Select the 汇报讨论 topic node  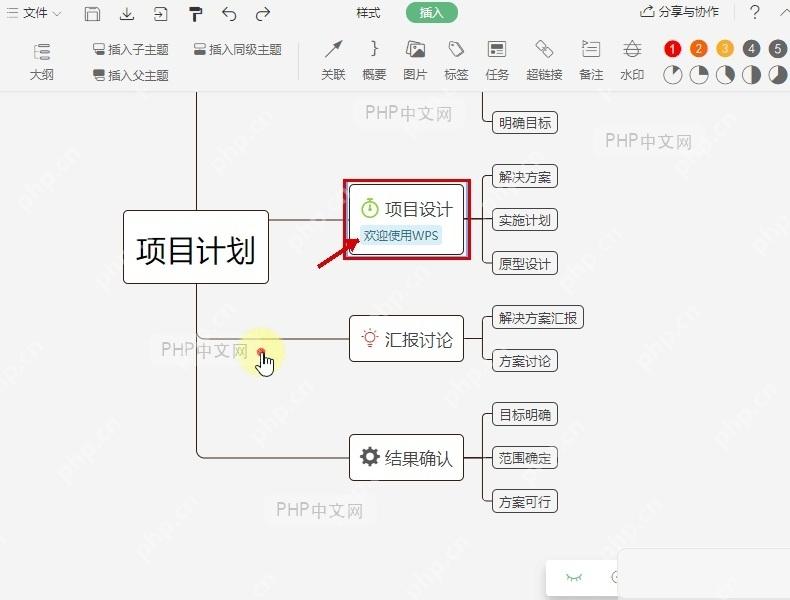coord(406,339)
